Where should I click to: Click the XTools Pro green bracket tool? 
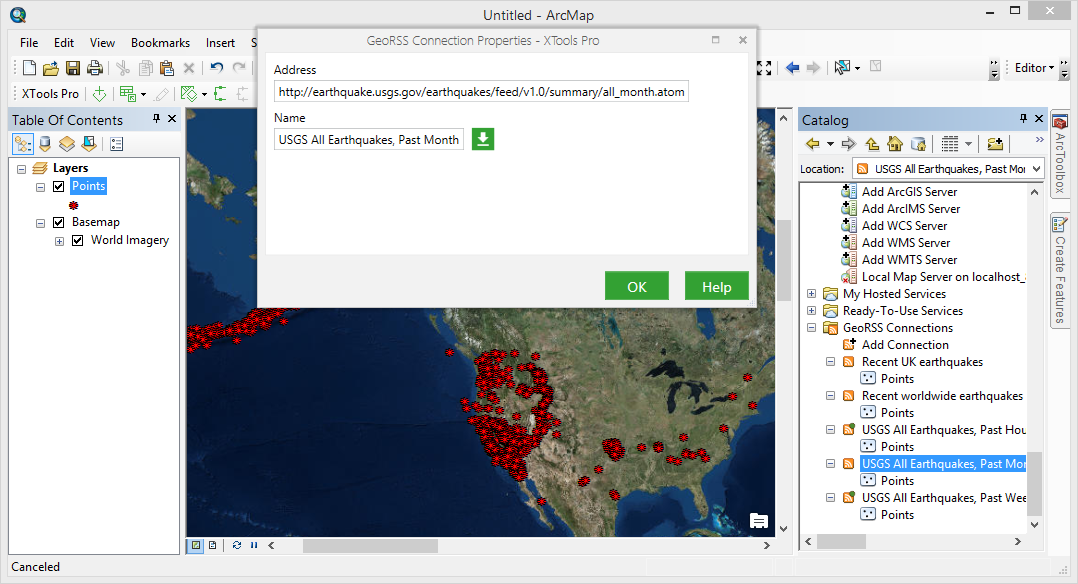coord(220,94)
